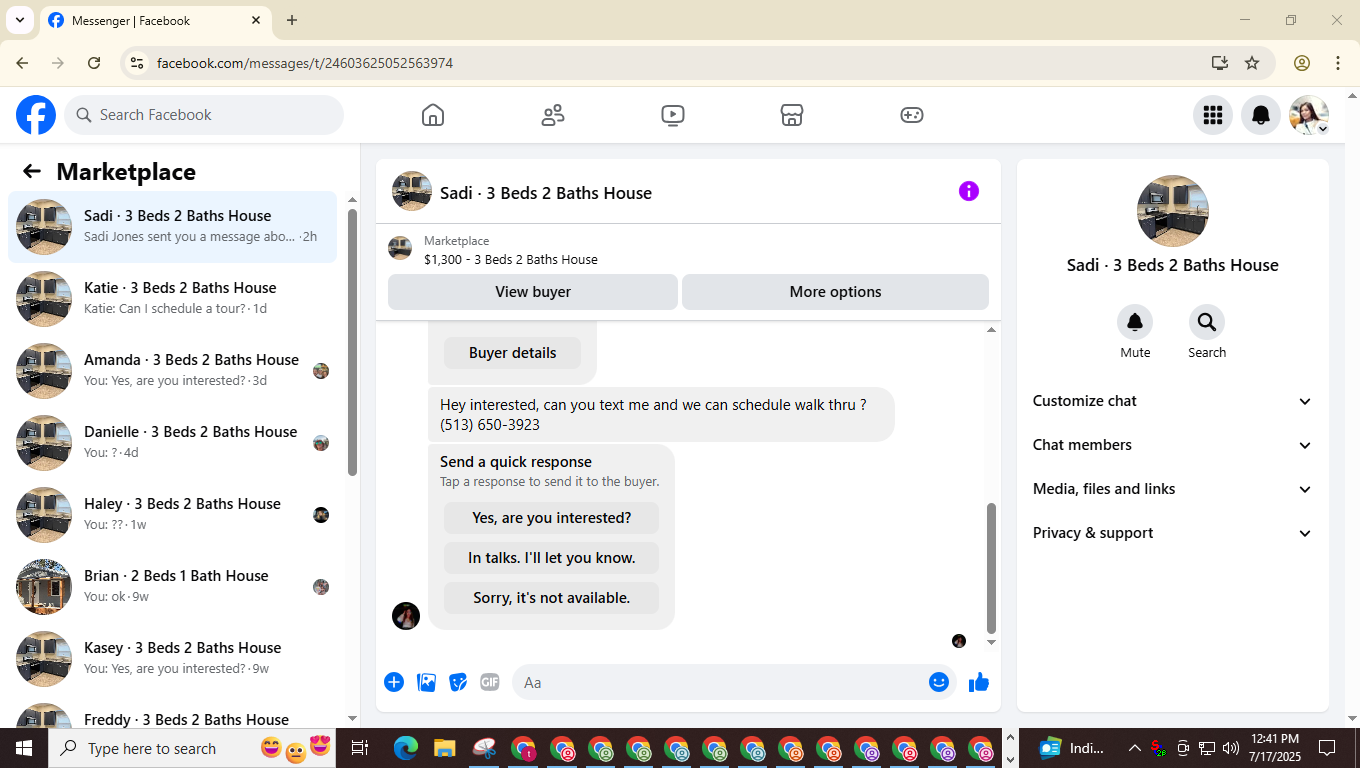The image size is (1360, 768).
Task: Send a thumbs-up like
Action: coord(979,682)
